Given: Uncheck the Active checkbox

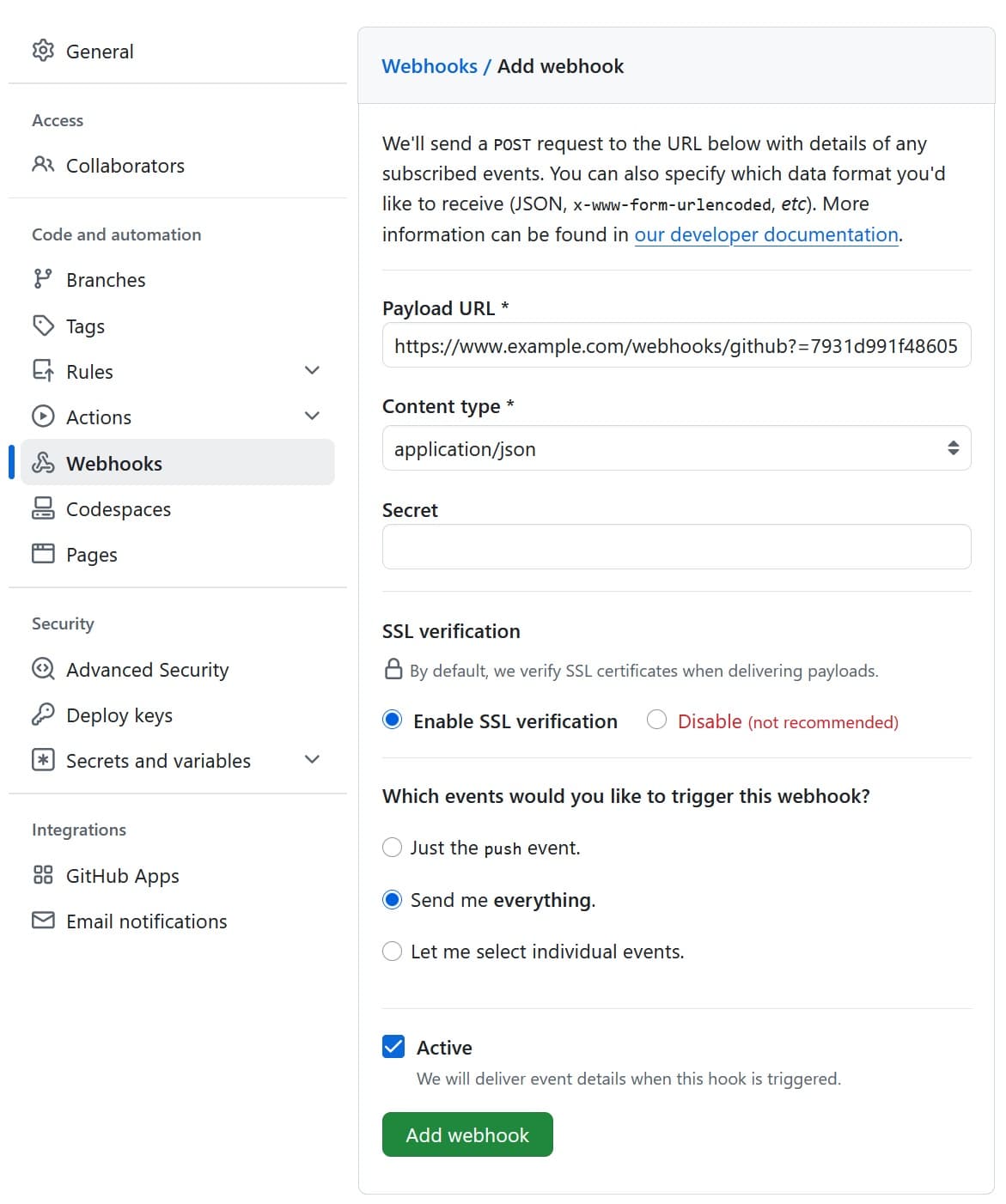Looking at the screenshot, I should pos(393,1046).
